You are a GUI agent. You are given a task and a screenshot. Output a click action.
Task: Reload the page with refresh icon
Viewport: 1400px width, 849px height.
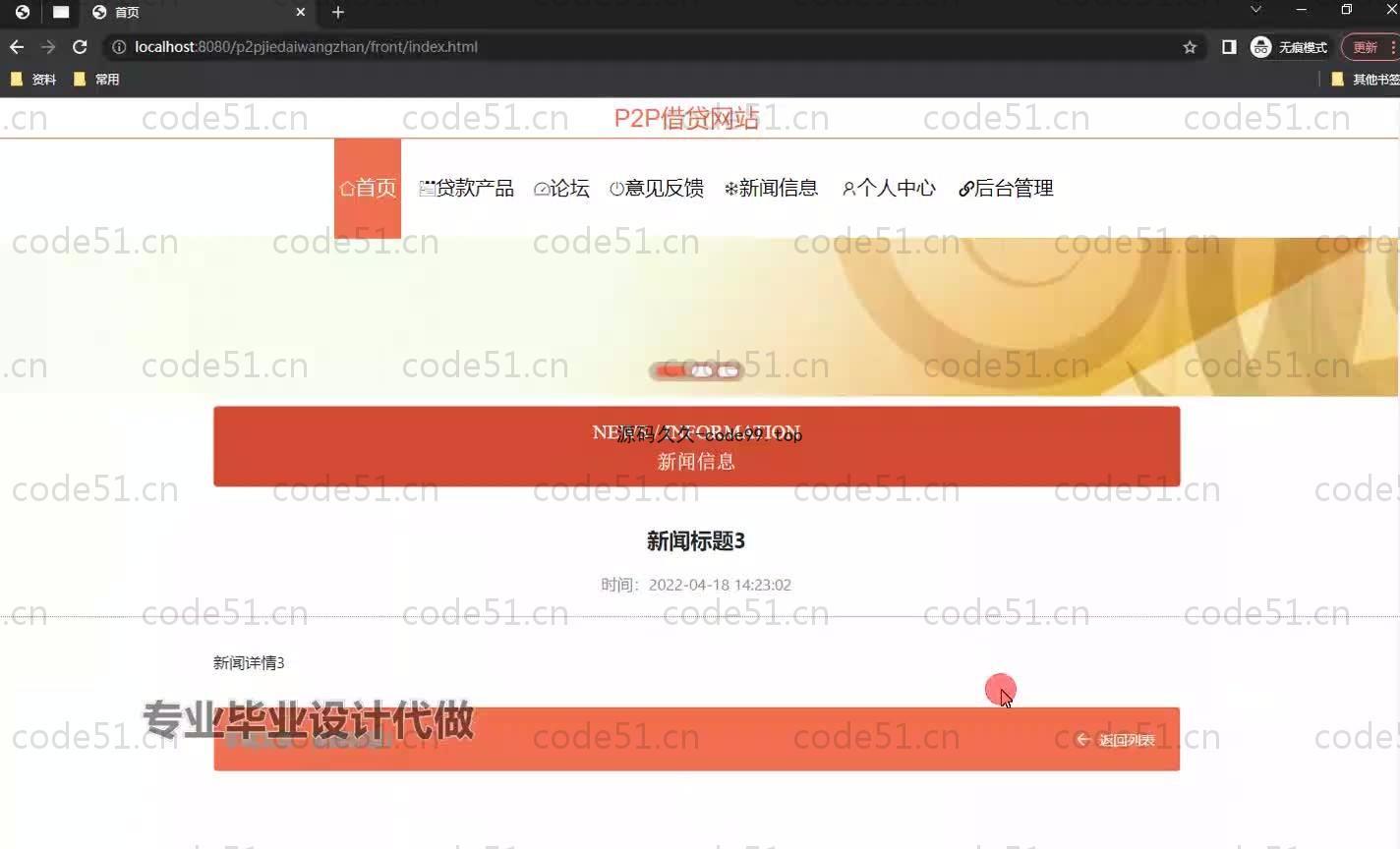(80, 47)
